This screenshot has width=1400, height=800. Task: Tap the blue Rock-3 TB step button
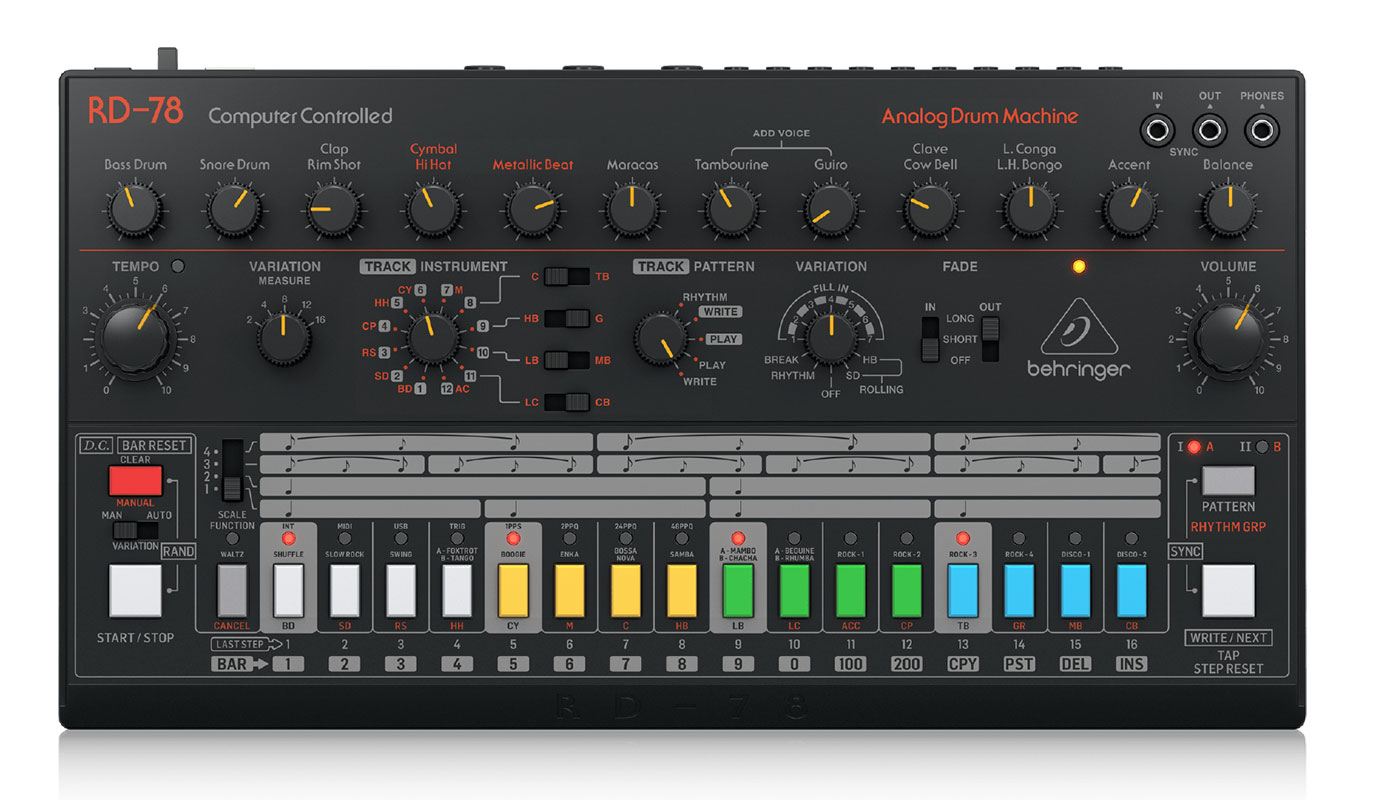coord(963,590)
